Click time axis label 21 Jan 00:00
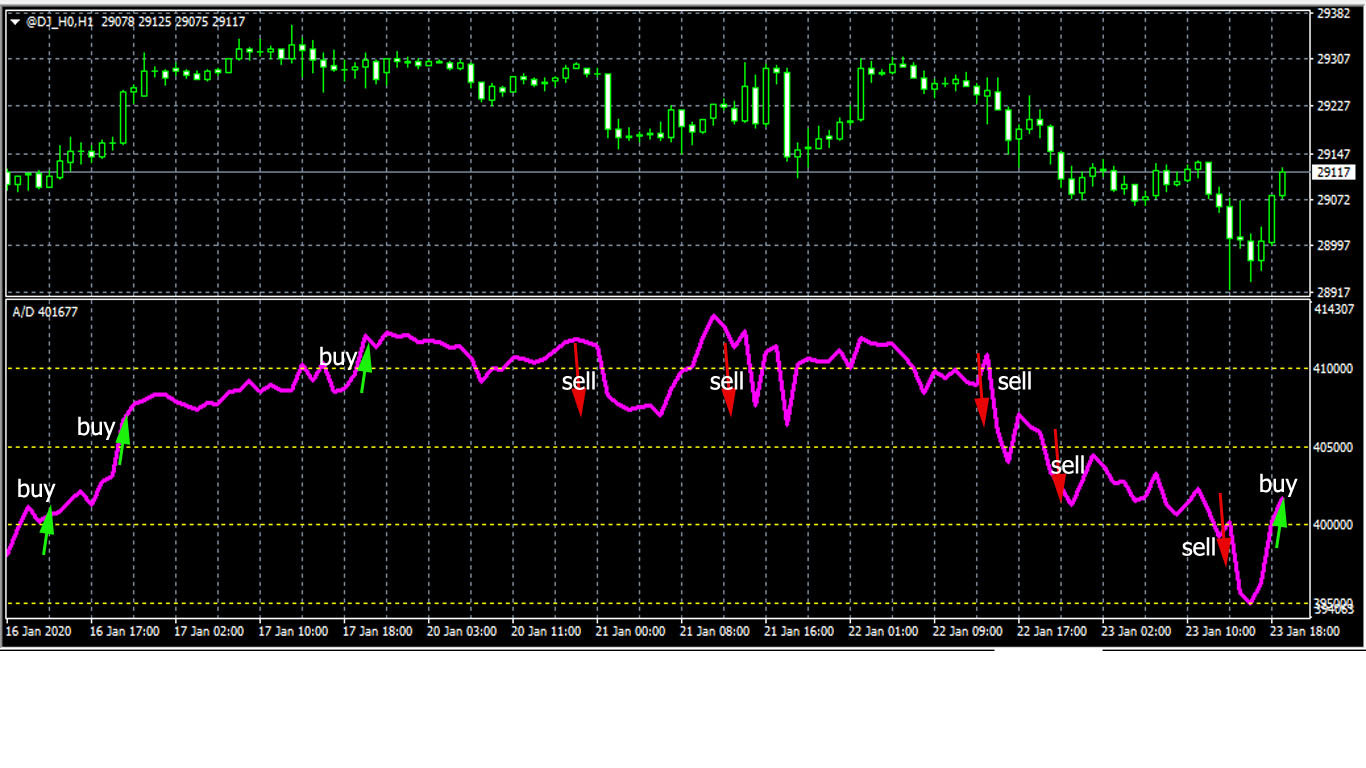 [631, 632]
